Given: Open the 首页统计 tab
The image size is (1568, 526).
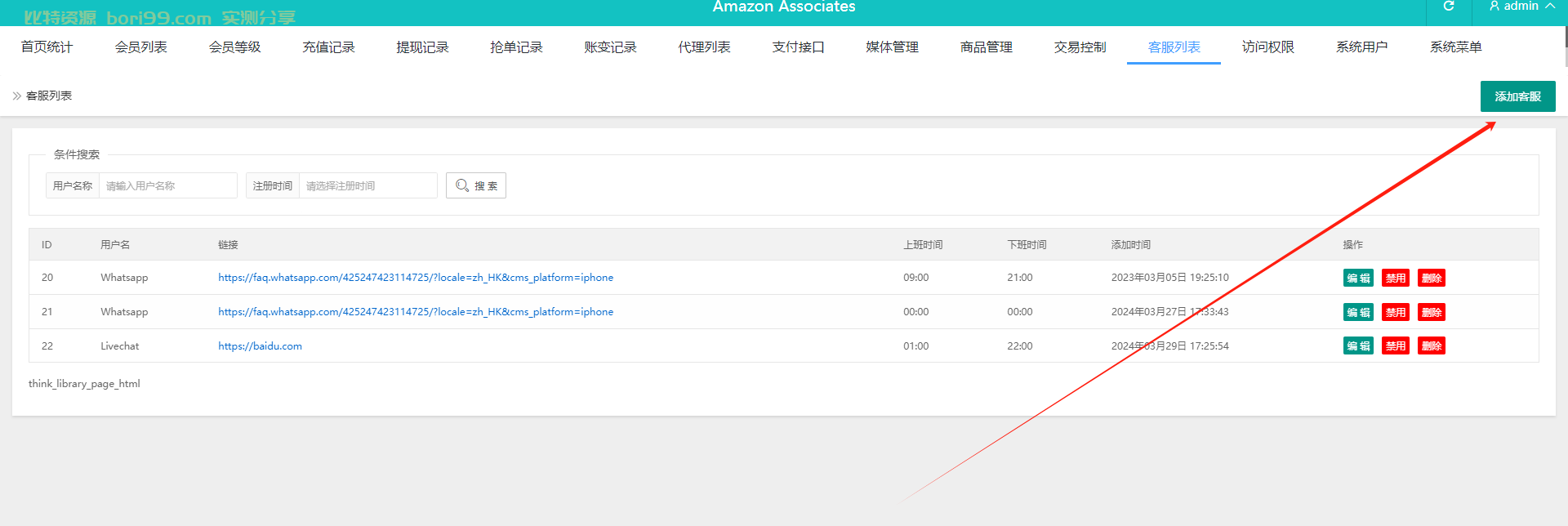Looking at the screenshot, I should (47, 47).
